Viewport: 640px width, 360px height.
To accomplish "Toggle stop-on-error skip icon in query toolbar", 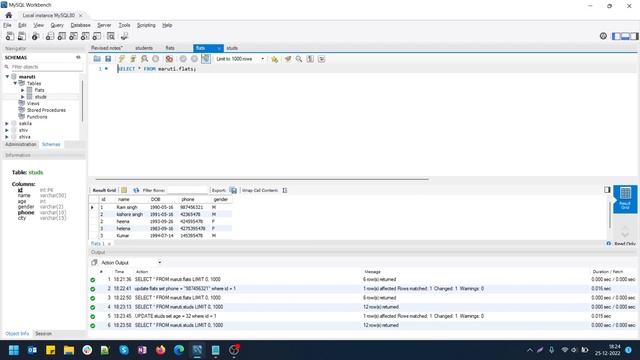I will [169, 59].
